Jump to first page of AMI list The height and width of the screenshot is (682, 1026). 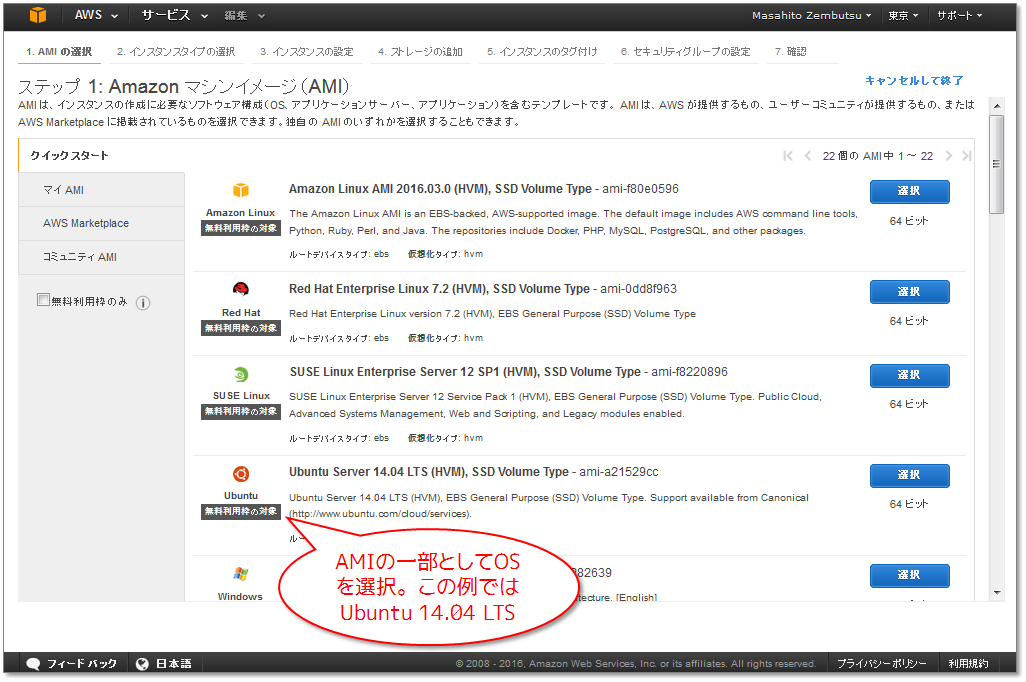pos(788,156)
